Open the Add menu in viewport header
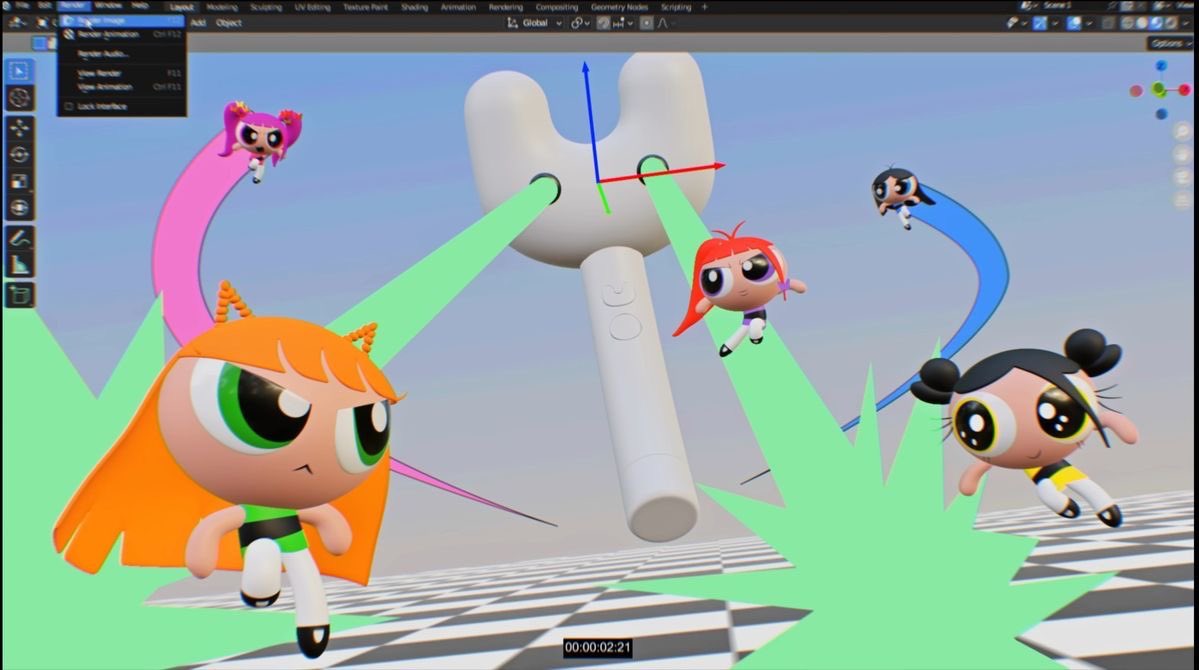Image resolution: width=1199 pixels, height=670 pixels. tap(198, 23)
